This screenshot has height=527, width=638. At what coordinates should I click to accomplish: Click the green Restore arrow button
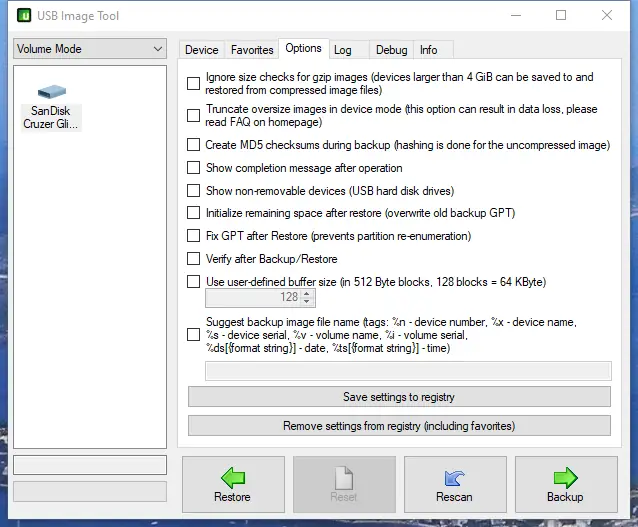coord(233,484)
